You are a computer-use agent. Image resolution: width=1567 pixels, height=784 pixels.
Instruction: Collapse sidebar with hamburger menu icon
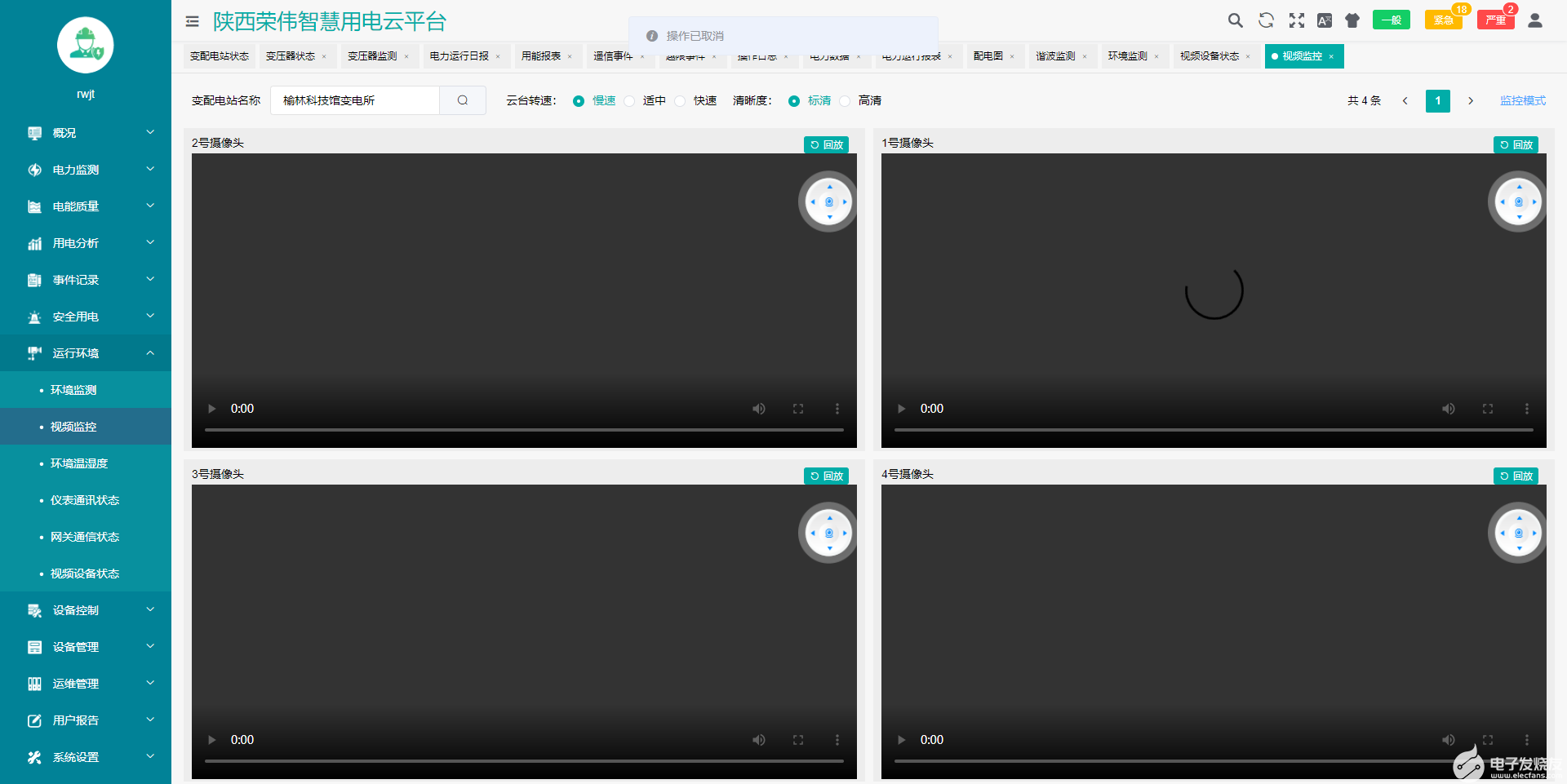193,22
